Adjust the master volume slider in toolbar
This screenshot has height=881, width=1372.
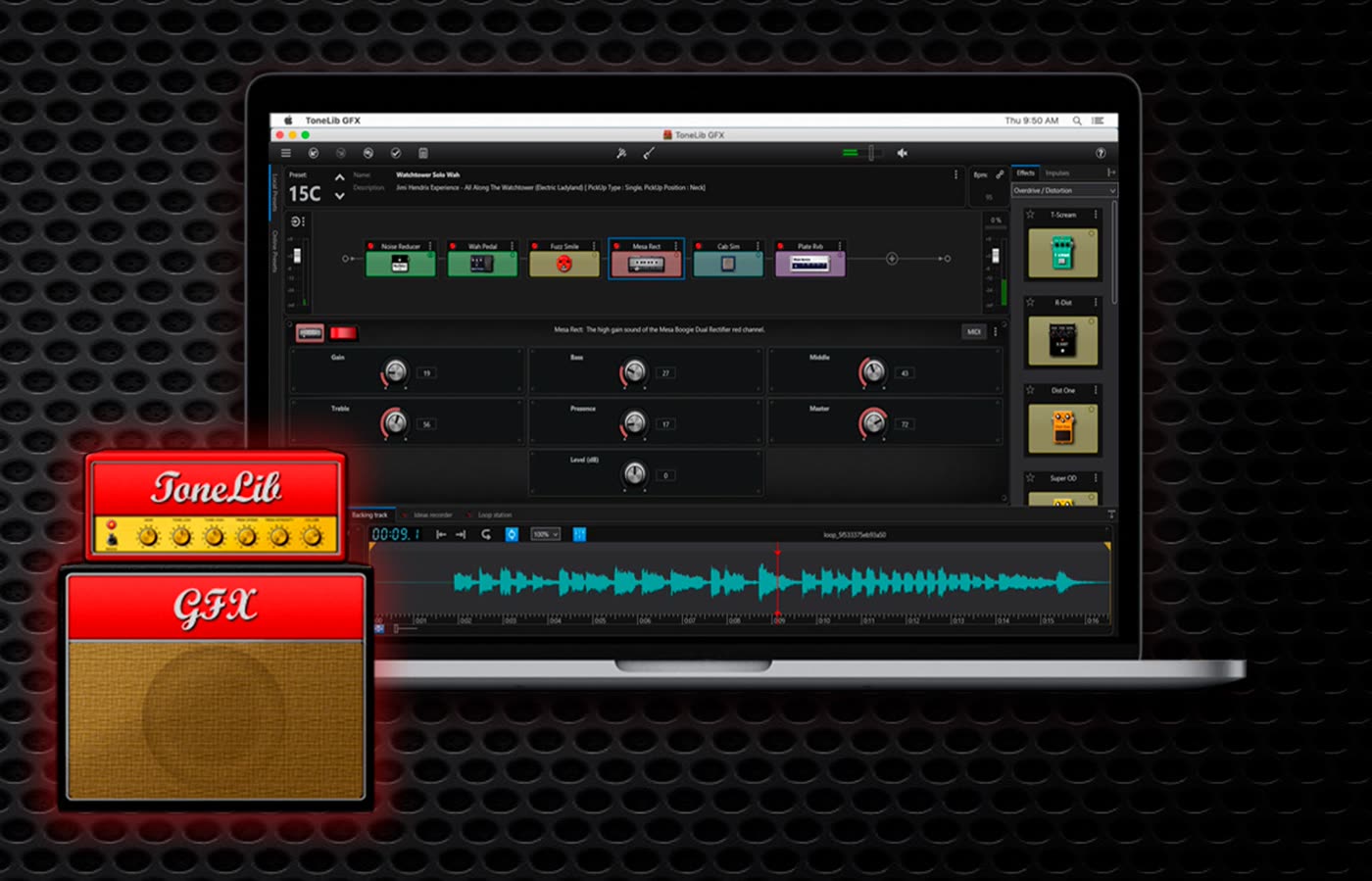click(870, 153)
